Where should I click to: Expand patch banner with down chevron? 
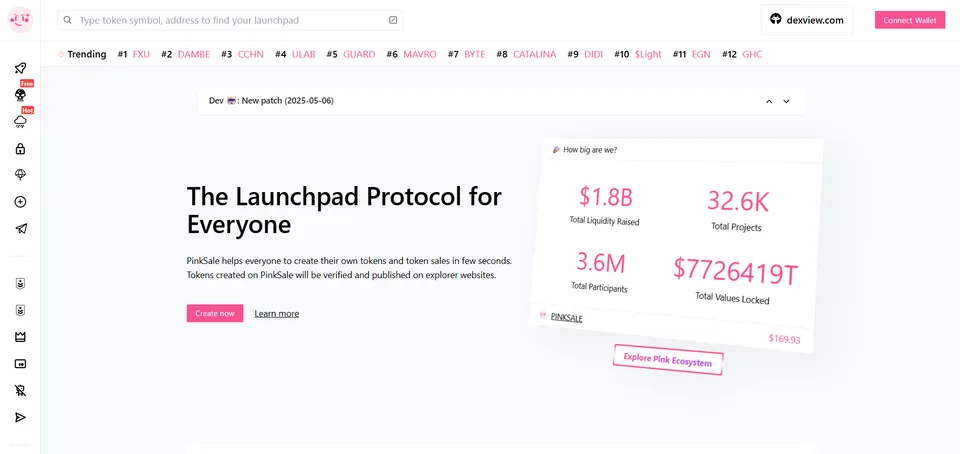pyautogui.click(x=786, y=102)
